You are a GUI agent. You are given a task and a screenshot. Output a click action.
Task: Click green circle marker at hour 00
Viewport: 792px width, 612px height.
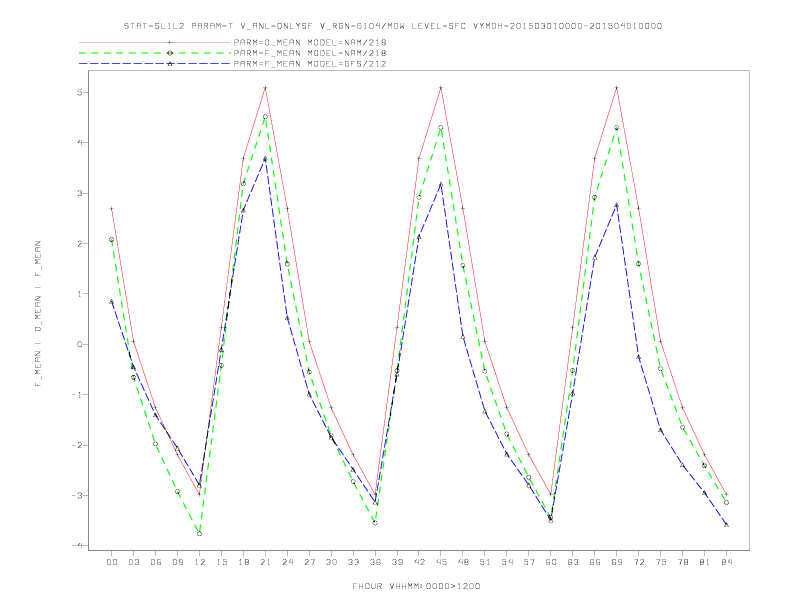tap(112, 240)
